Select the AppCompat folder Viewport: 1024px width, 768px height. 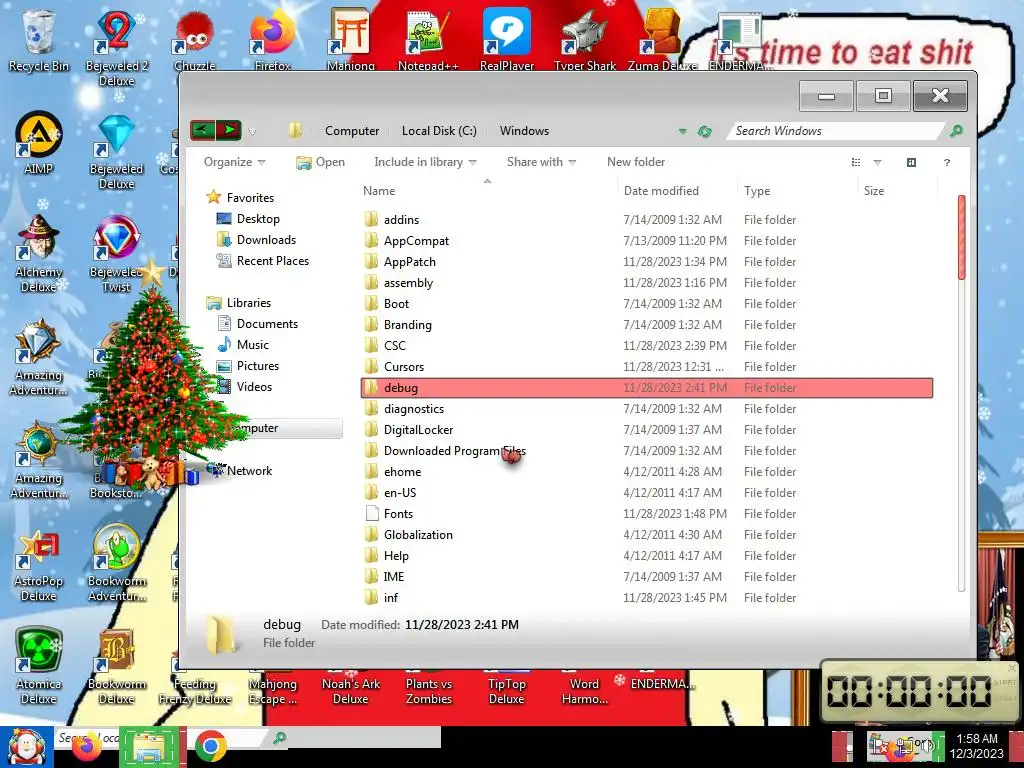647,240
